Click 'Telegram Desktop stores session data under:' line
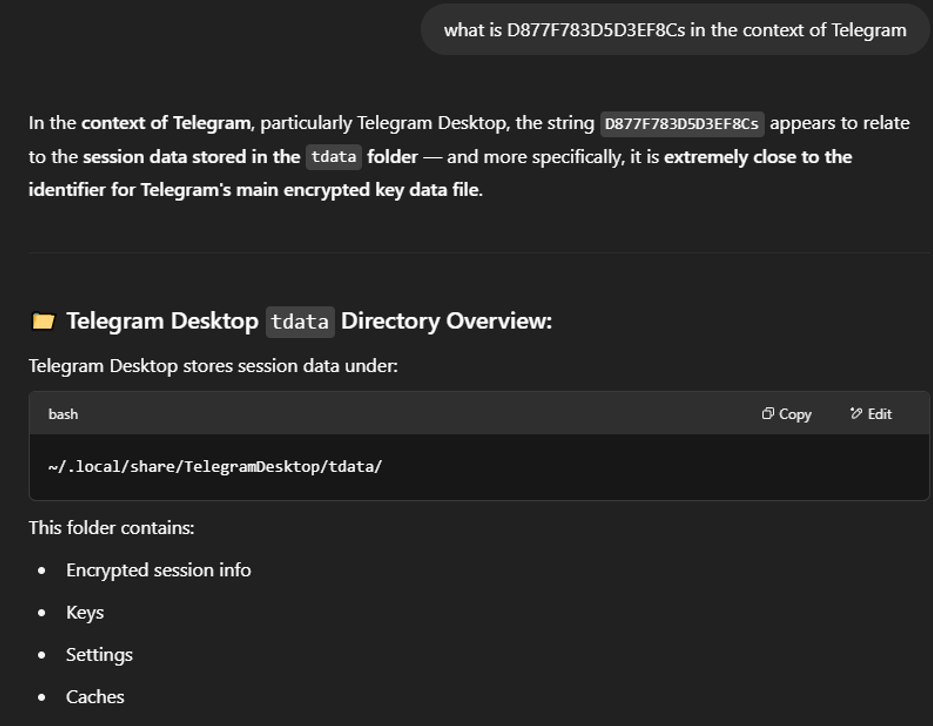This screenshot has width=933, height=726. (x=213, y=366)
